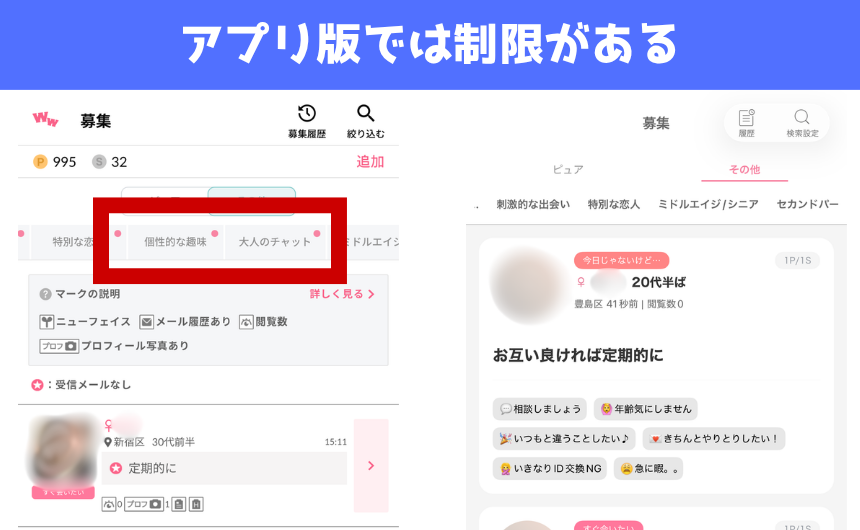Select 刺激的な出会い category

pos(533,204)
